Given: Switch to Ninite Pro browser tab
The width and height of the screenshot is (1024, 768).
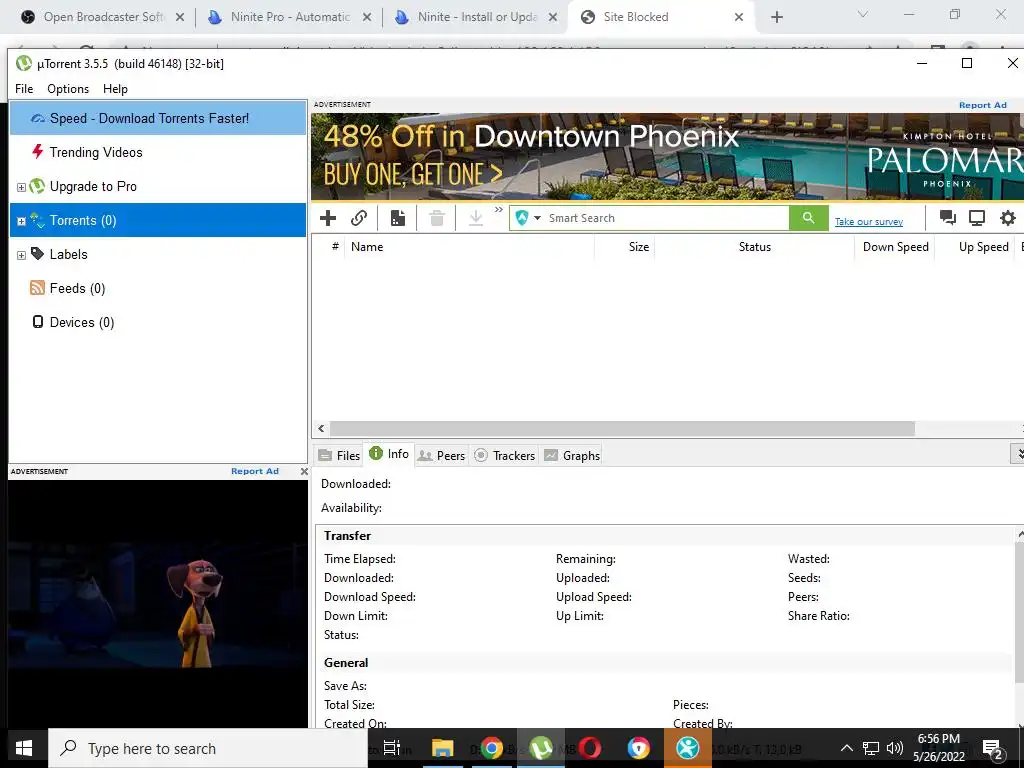Looking at the screenshot, I should 291,17.
